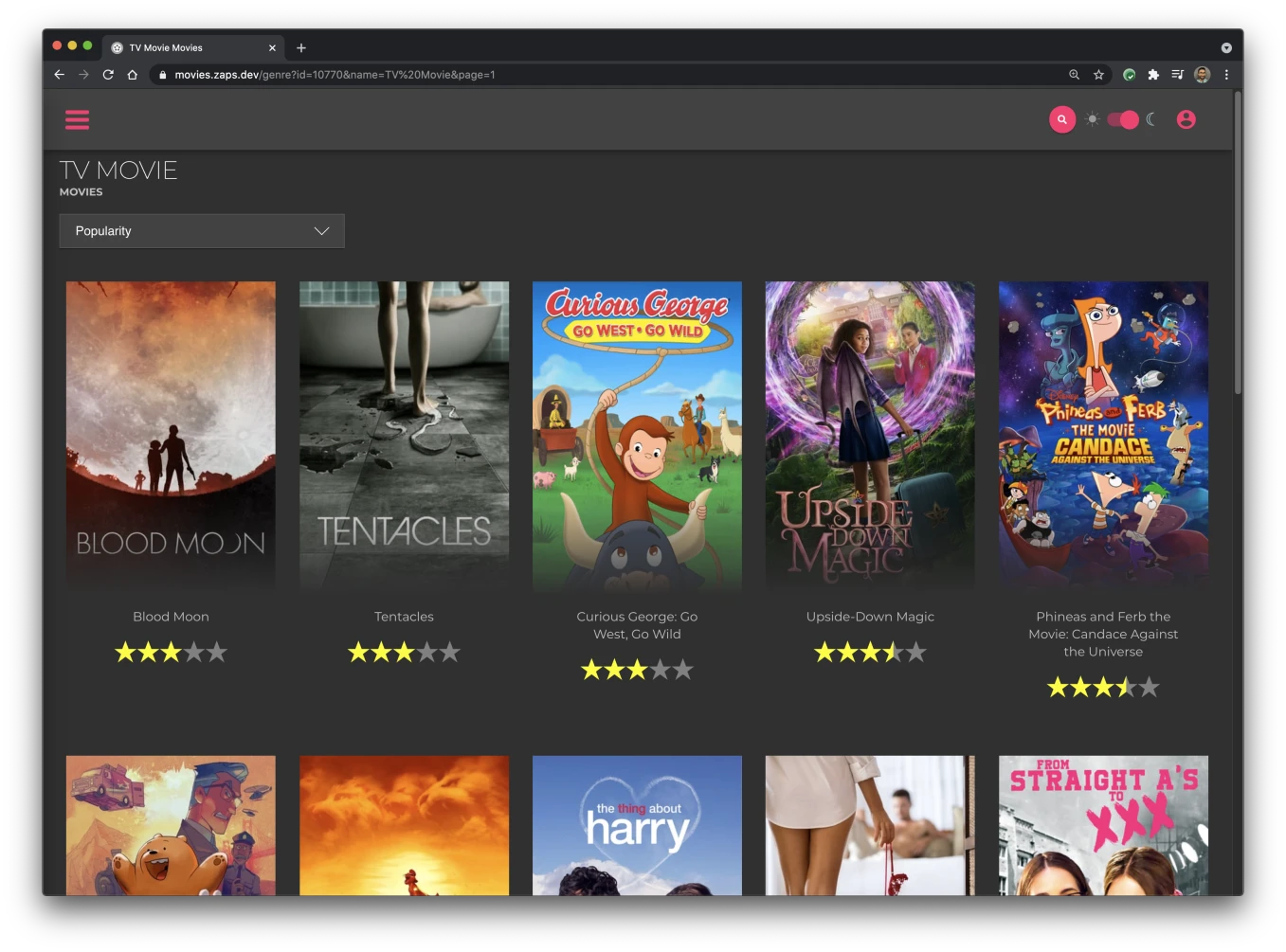Click the green extension icon

pyautogui.click(x=1129, y=75)
